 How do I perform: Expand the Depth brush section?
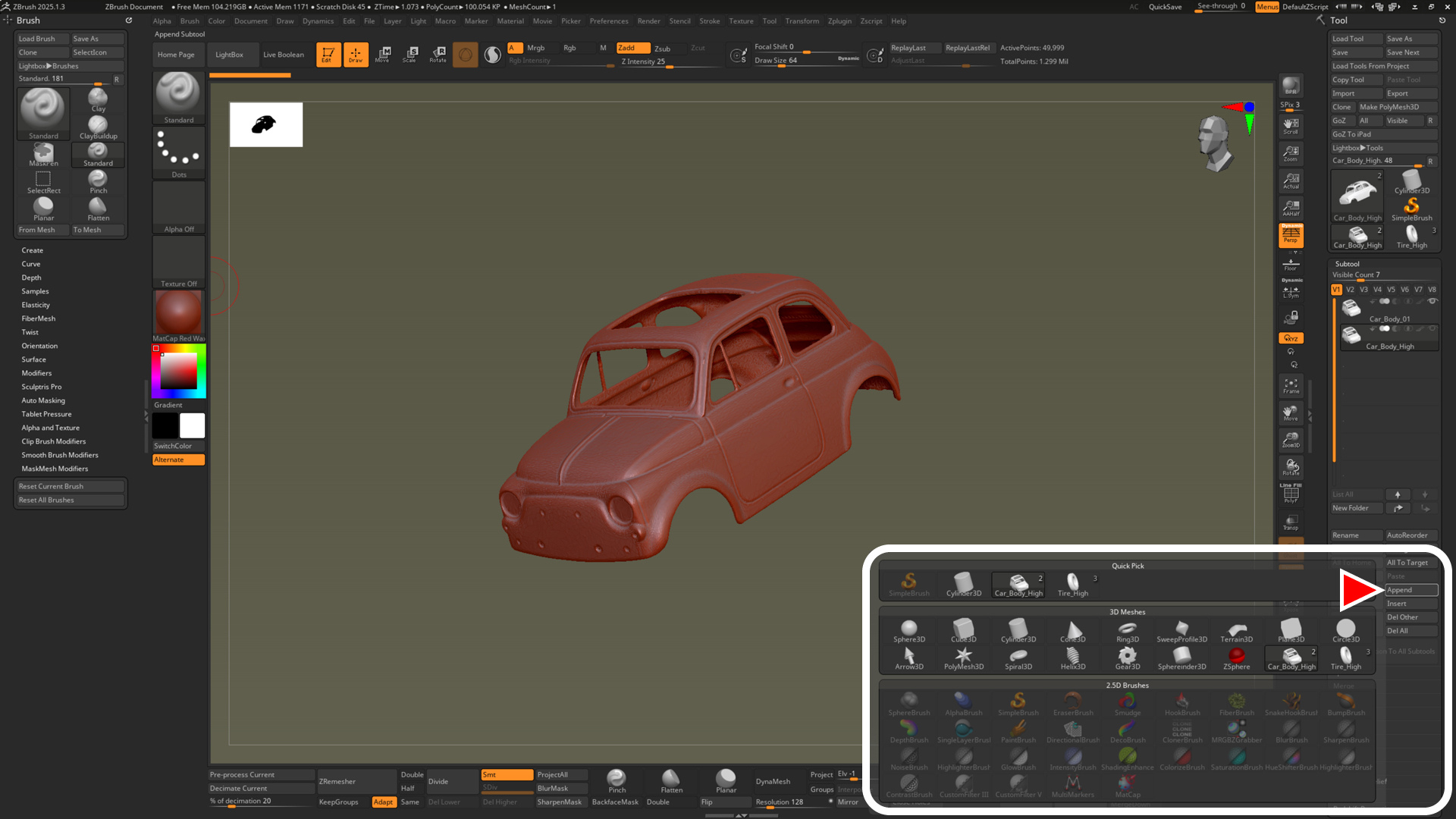(x=31, y=278)
